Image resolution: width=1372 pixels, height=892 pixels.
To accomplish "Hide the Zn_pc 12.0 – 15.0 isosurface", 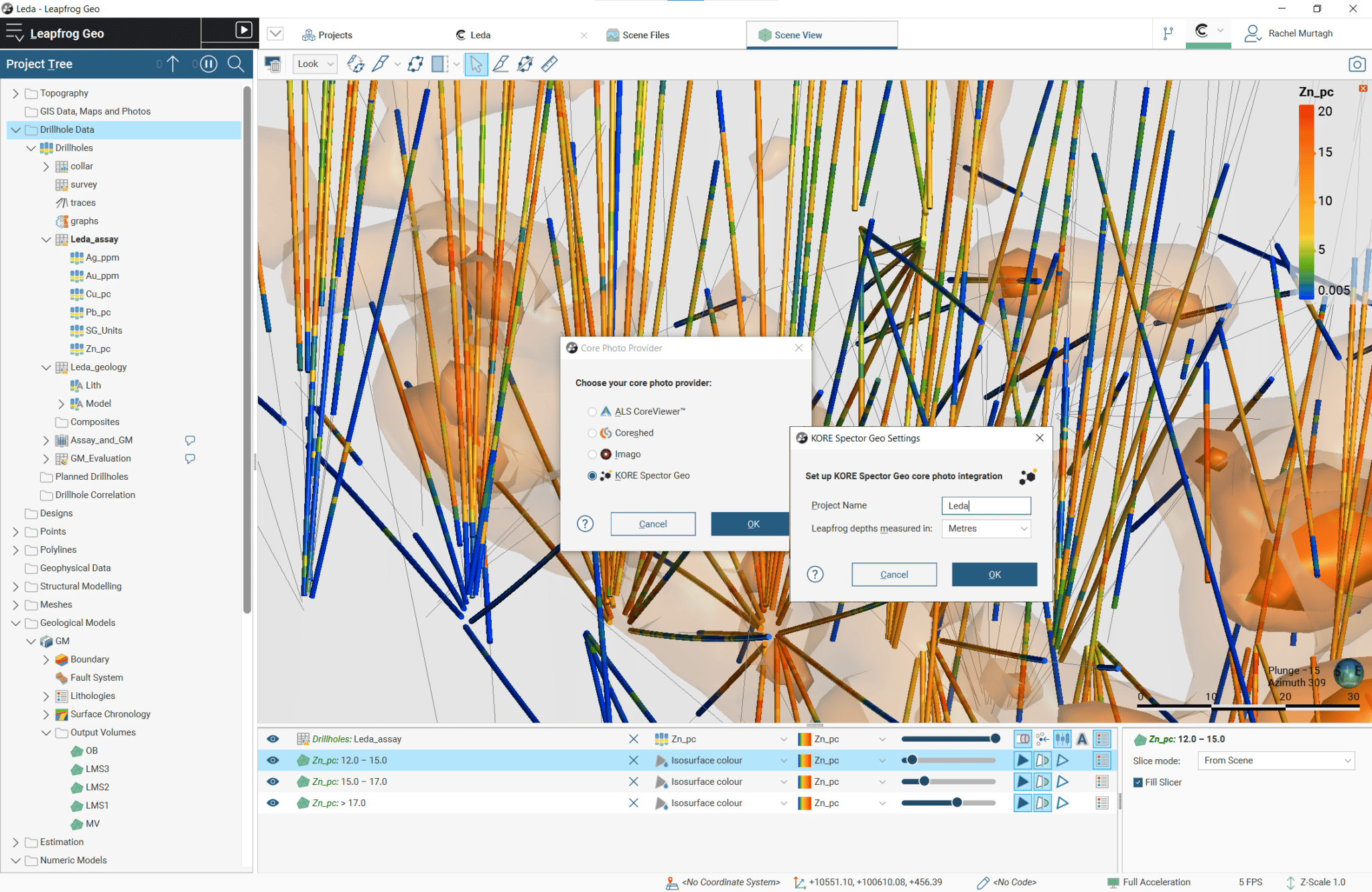I will tap(273, 760).
